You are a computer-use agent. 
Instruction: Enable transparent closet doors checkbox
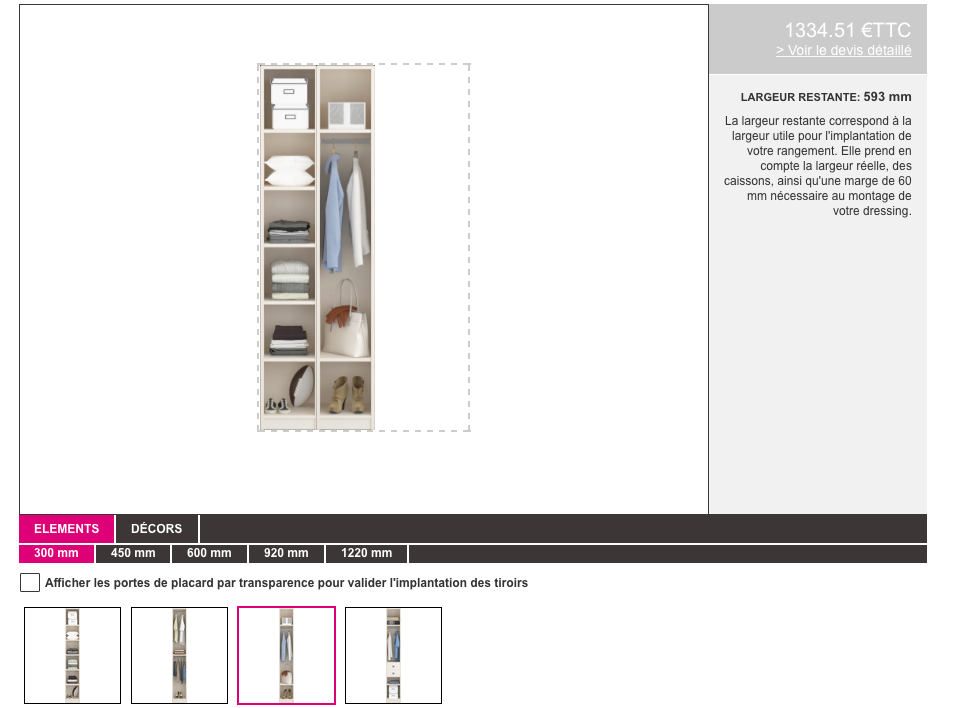(x=30, y=582)
